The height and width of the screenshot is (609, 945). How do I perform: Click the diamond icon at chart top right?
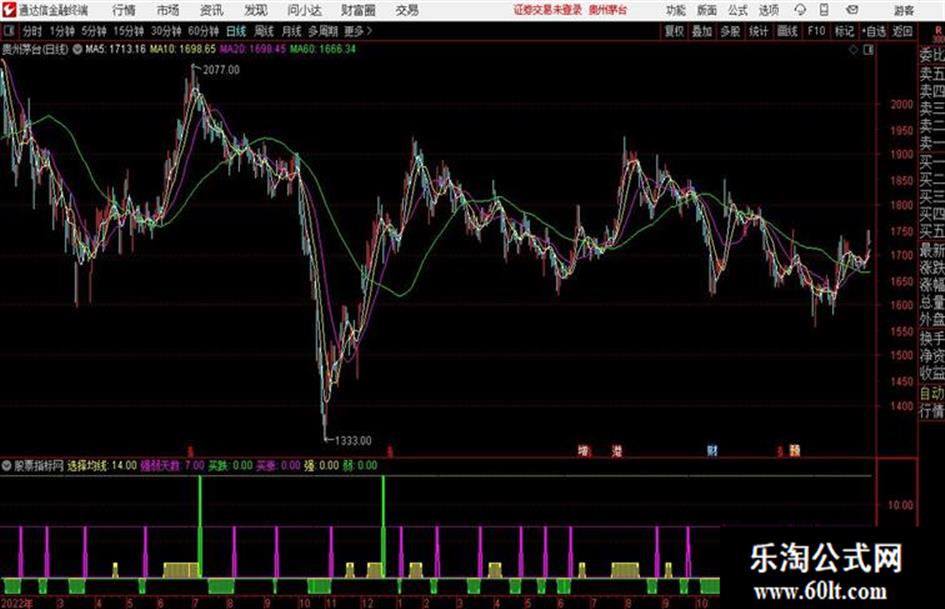853,50
